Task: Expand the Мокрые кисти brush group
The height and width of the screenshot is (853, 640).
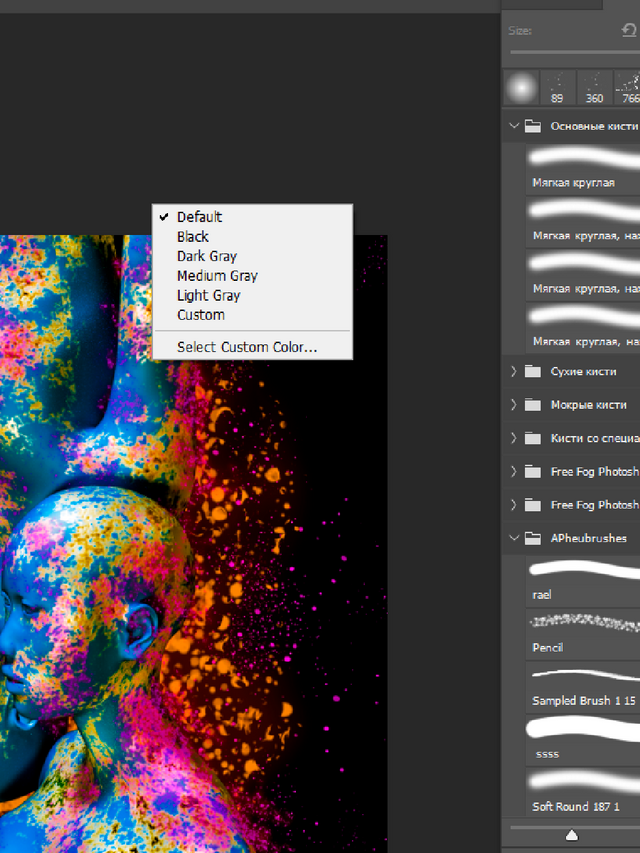Action: pyautogui.click(x=514, y=405)
